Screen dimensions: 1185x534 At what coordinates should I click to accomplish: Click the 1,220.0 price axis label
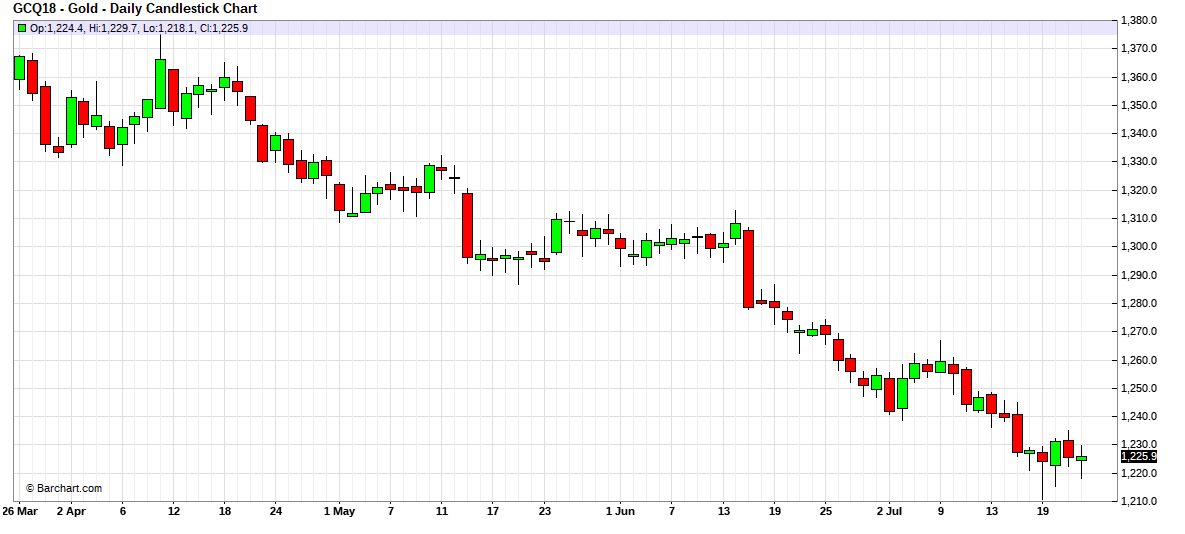pos(1140,474)
